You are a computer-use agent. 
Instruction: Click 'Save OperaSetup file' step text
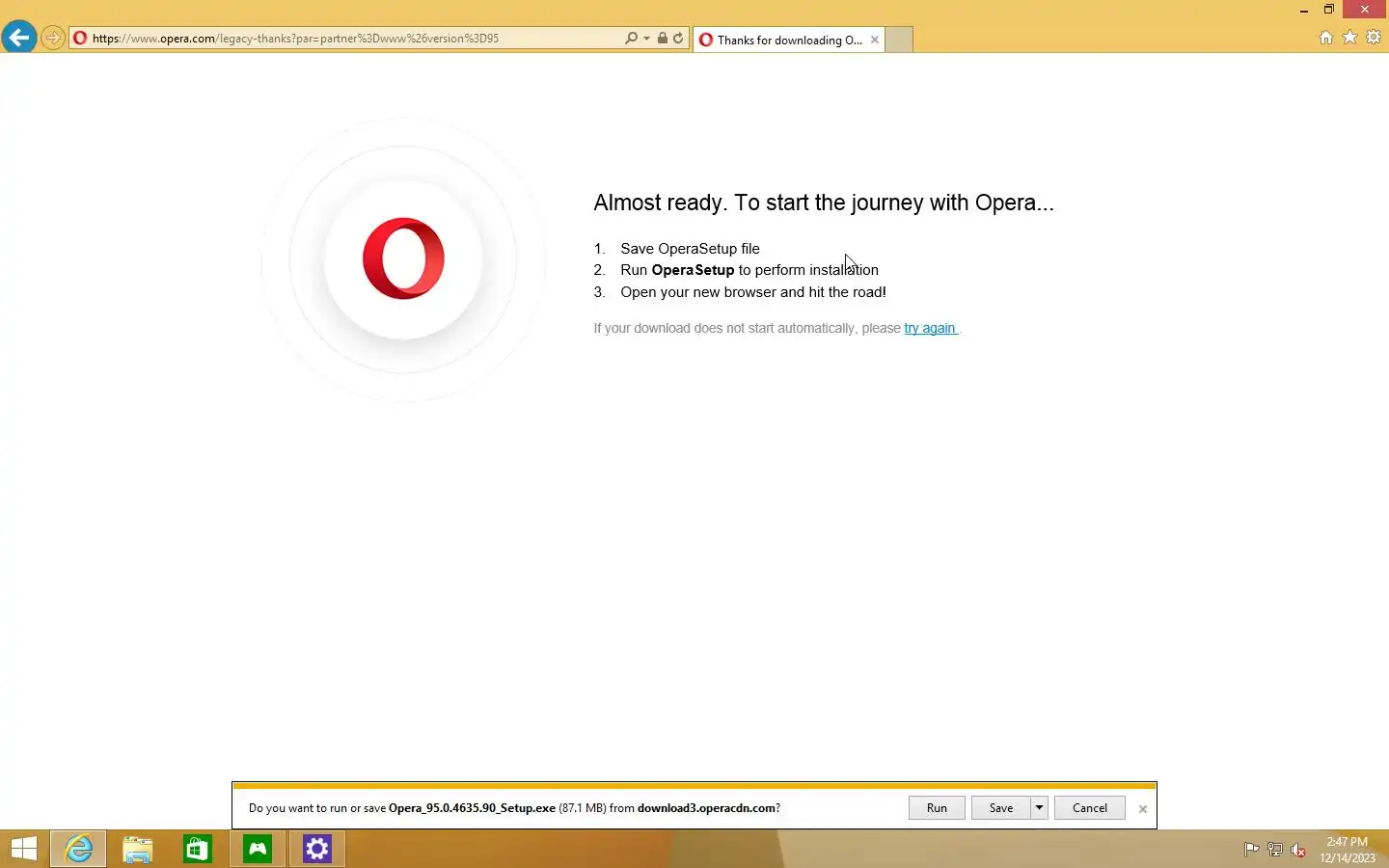point(690,249)
